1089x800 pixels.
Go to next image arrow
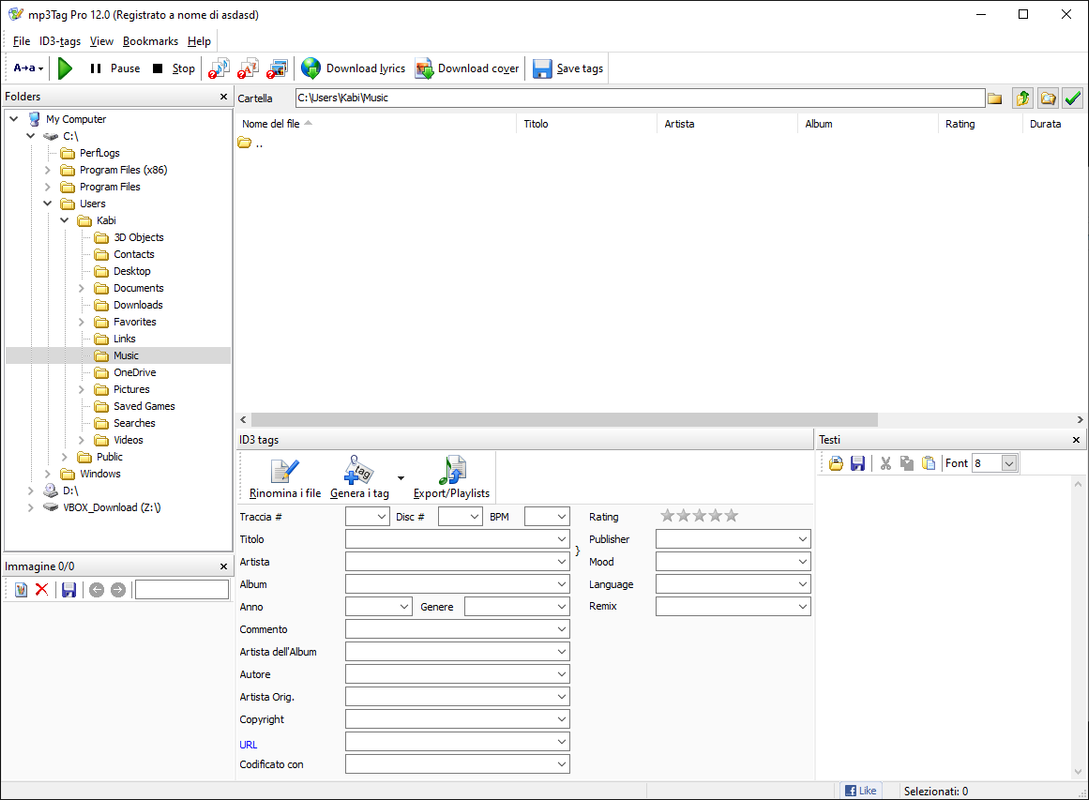point(118,590)
